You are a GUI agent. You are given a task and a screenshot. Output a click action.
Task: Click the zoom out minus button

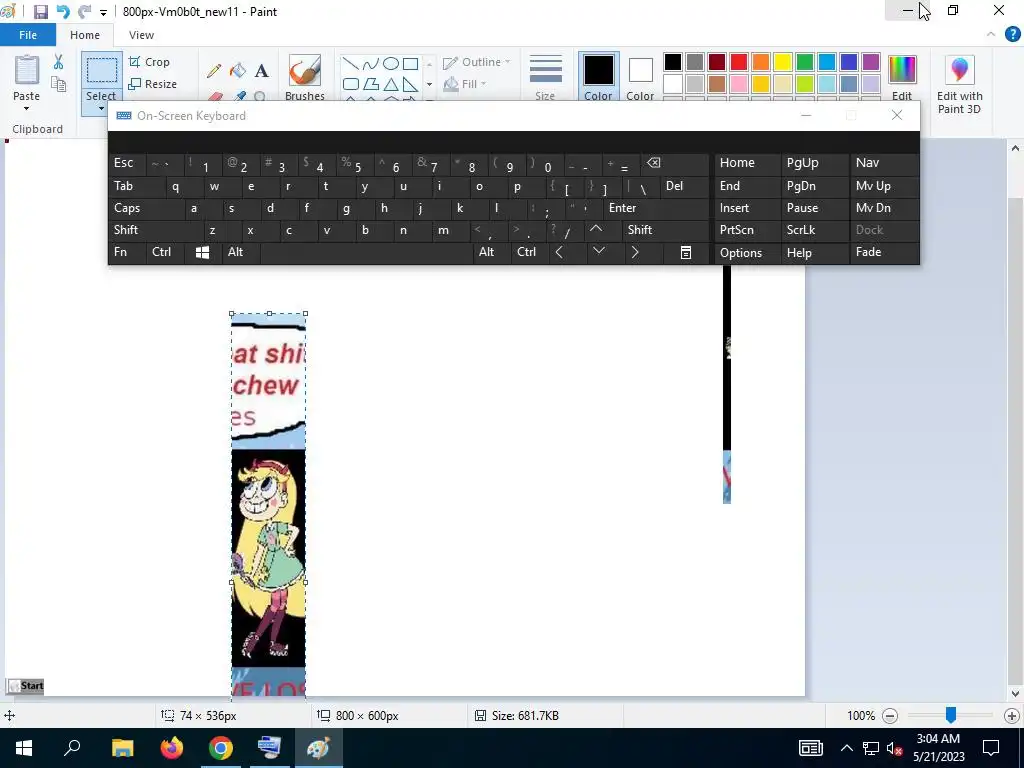(889, 716)
